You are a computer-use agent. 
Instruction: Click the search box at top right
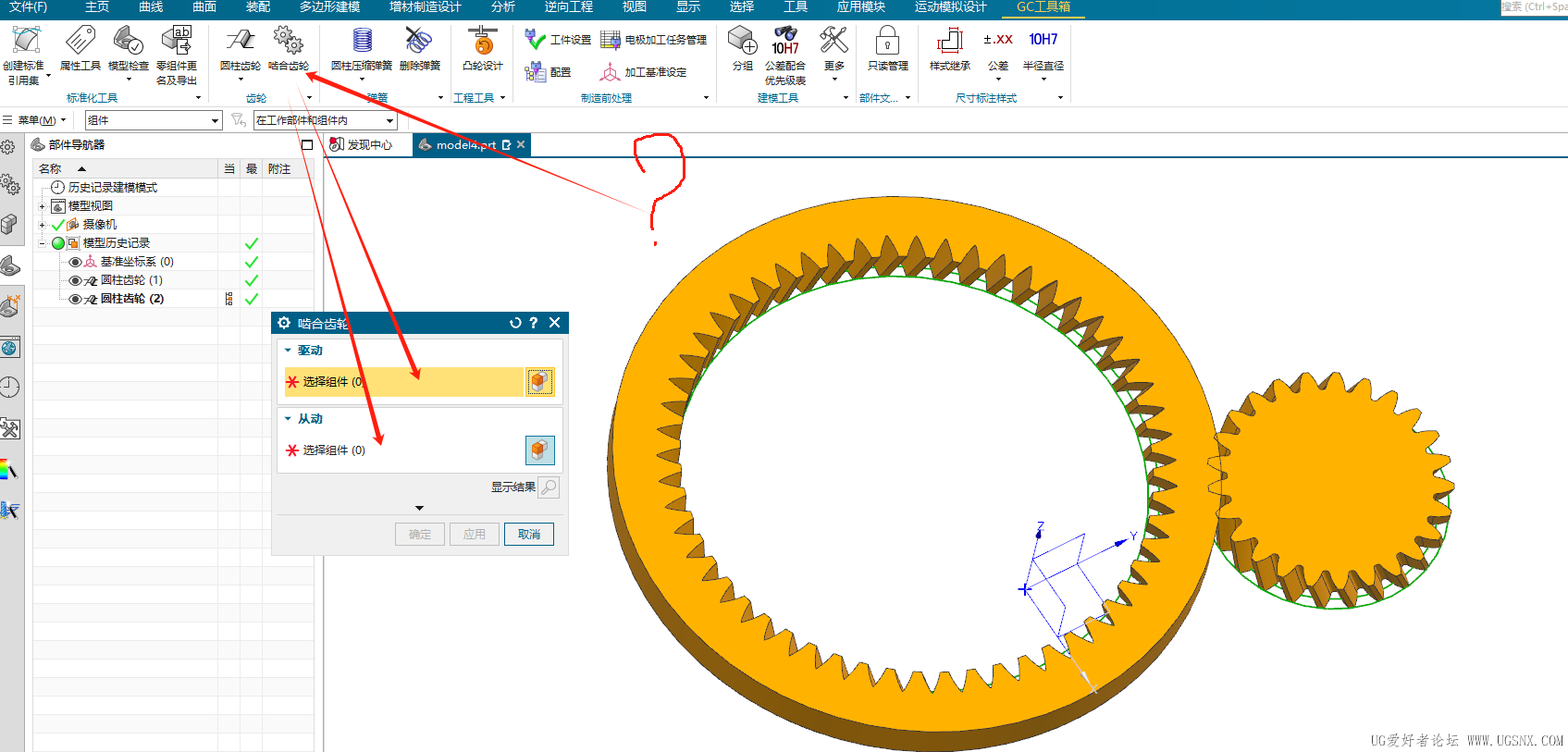[1534, 7]
